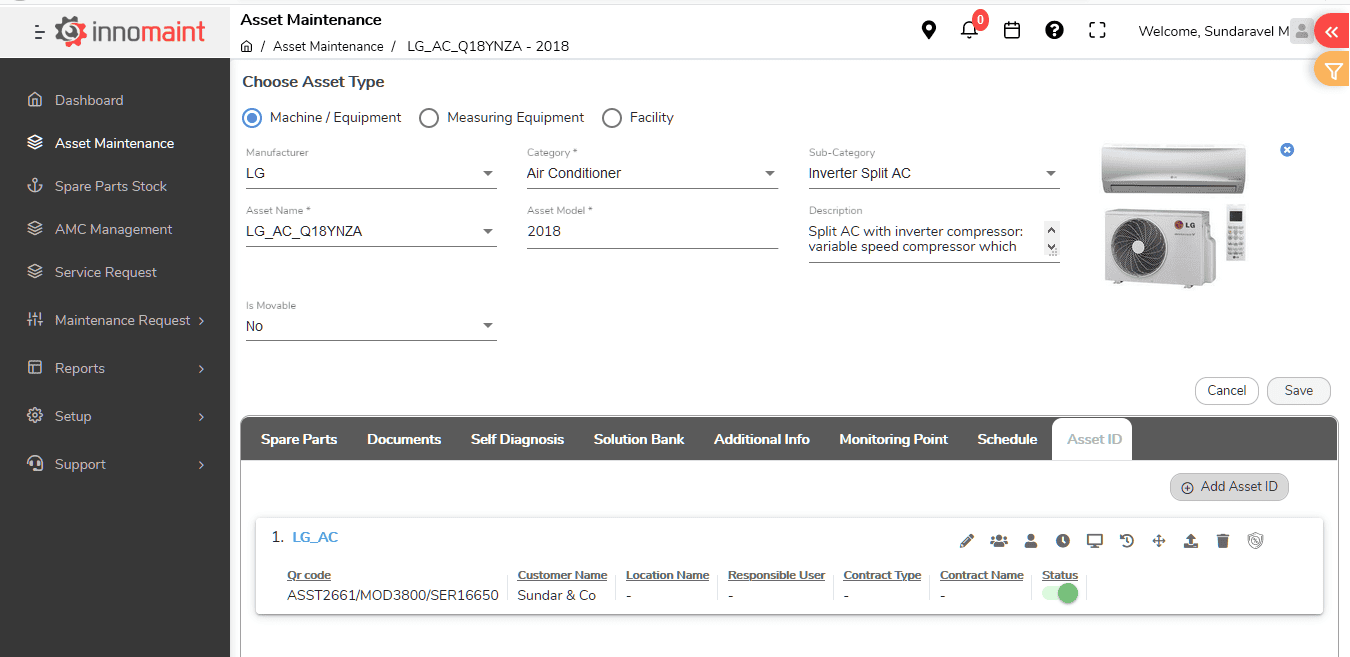
Task: Select the Measuring Equipment radio button
Action: [429, 117]
